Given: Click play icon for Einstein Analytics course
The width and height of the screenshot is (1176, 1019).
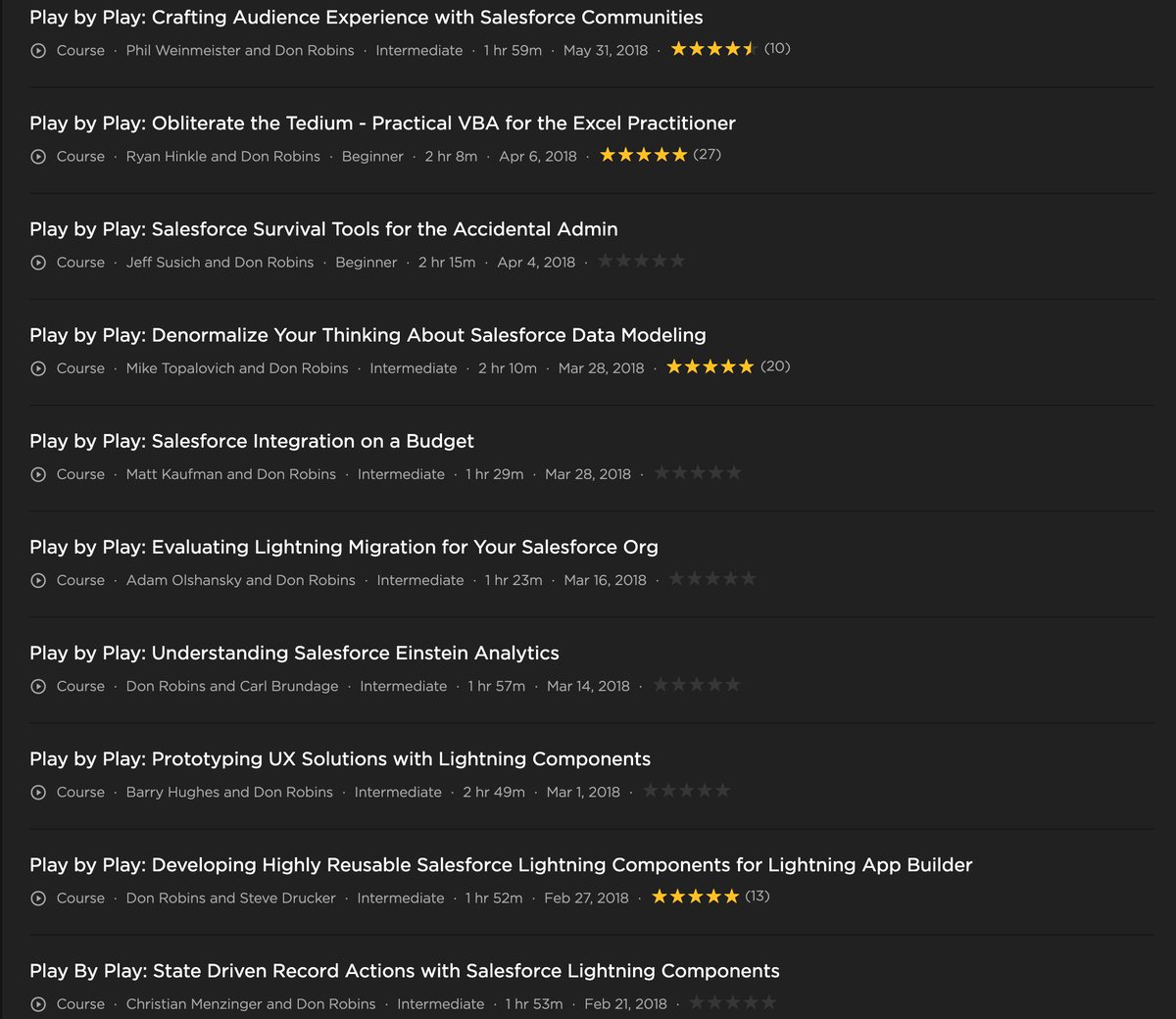Looking at the screenshot, I should 38,687.
